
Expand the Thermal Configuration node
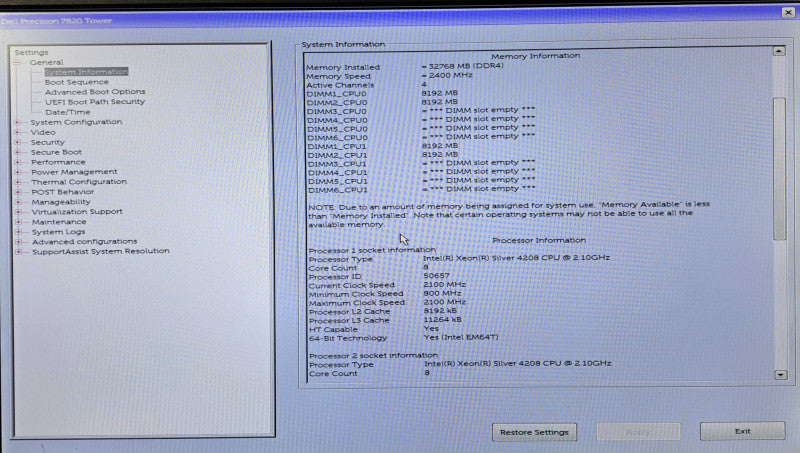tap(18, 182)
